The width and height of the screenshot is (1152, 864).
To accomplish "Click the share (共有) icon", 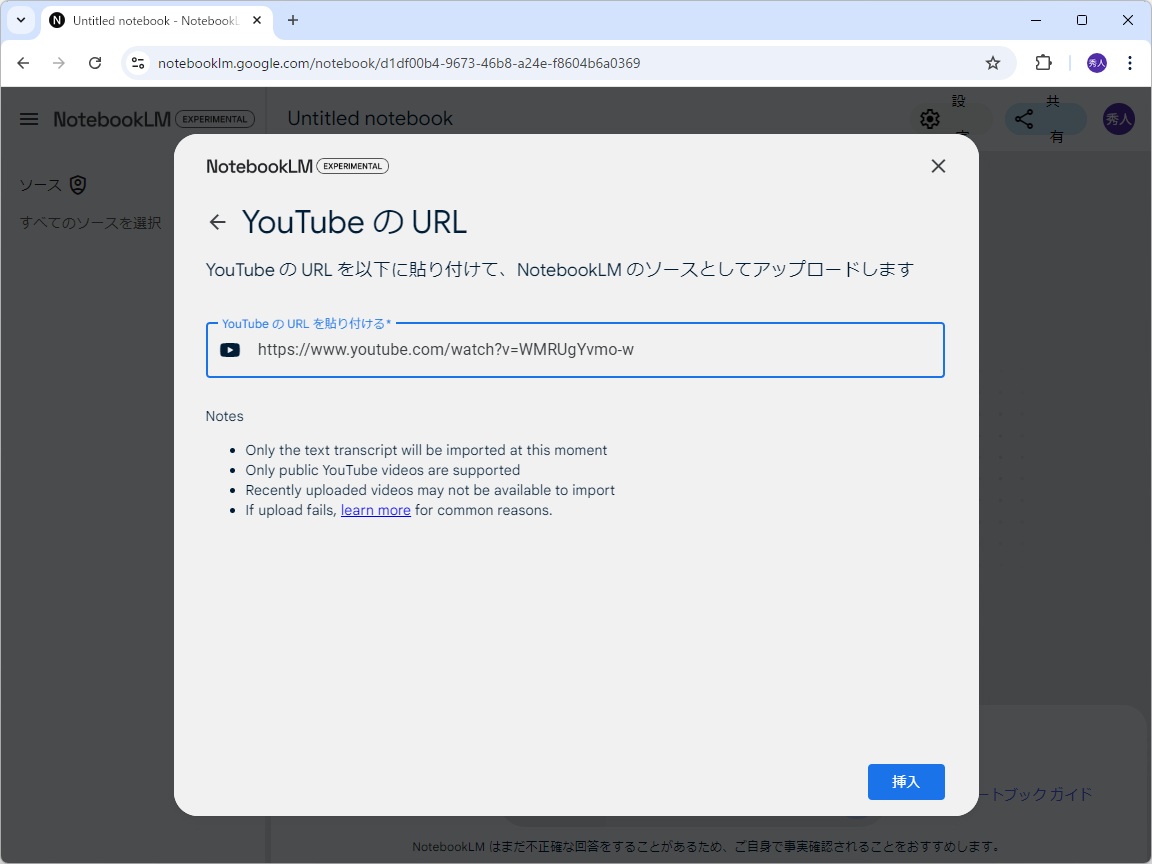I will (x=1024, y=119).
